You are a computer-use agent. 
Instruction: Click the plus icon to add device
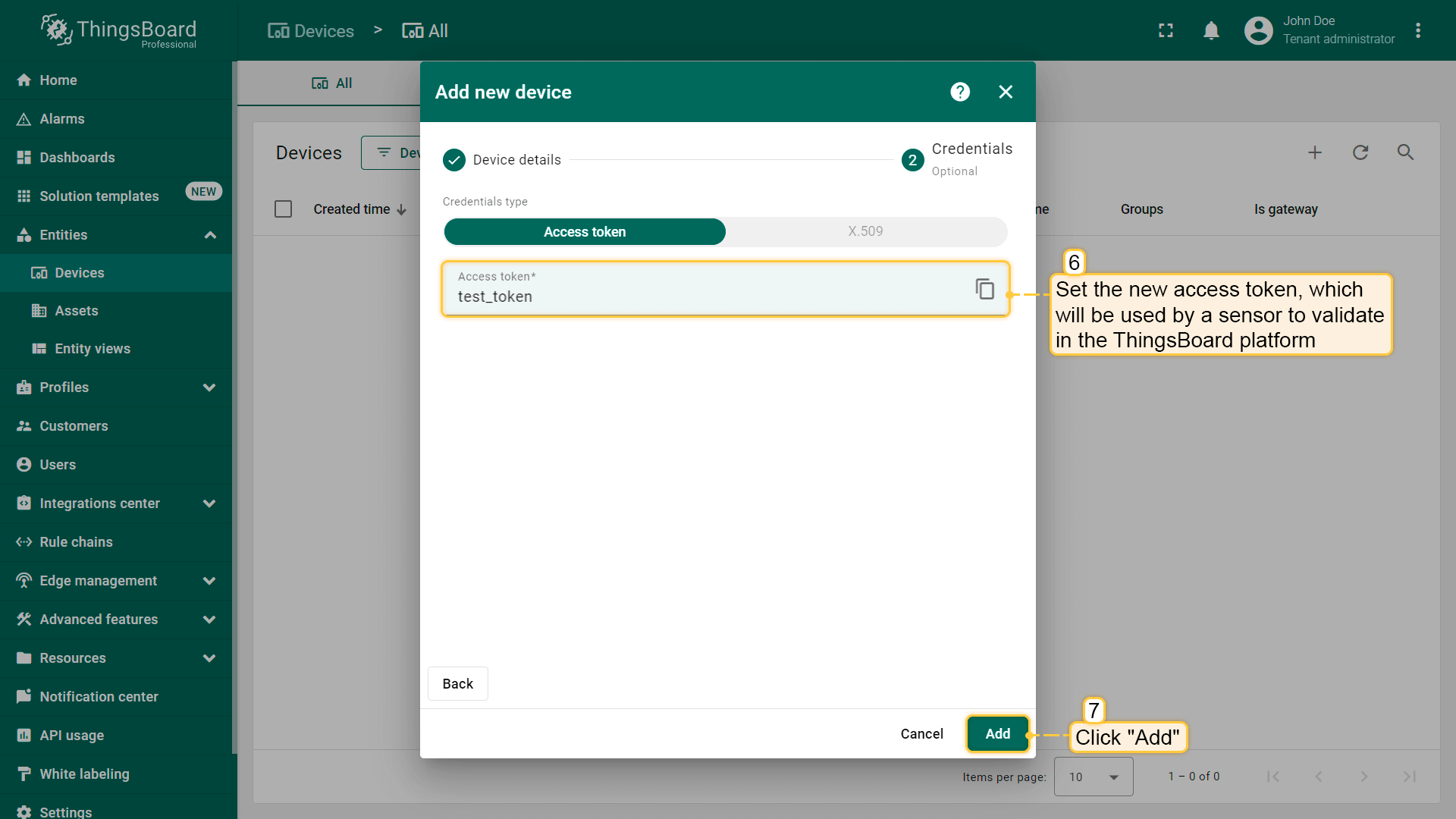(x=1315, y=152)
